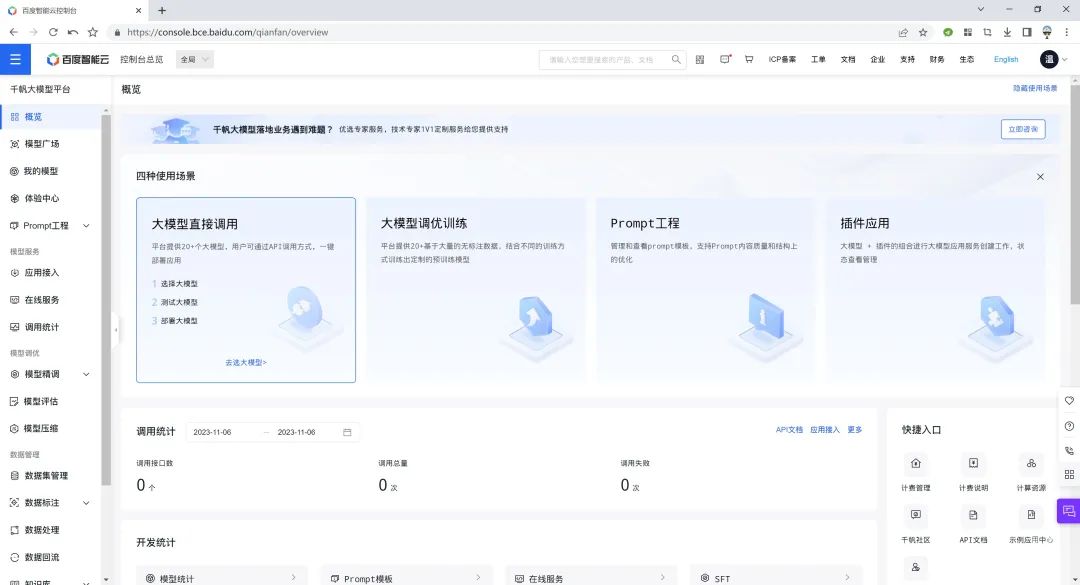This screenshot has height=585, width=1080.
Task: Open 计费管理 quick entry
Action: pyautogui.click(x=915, y=470)
